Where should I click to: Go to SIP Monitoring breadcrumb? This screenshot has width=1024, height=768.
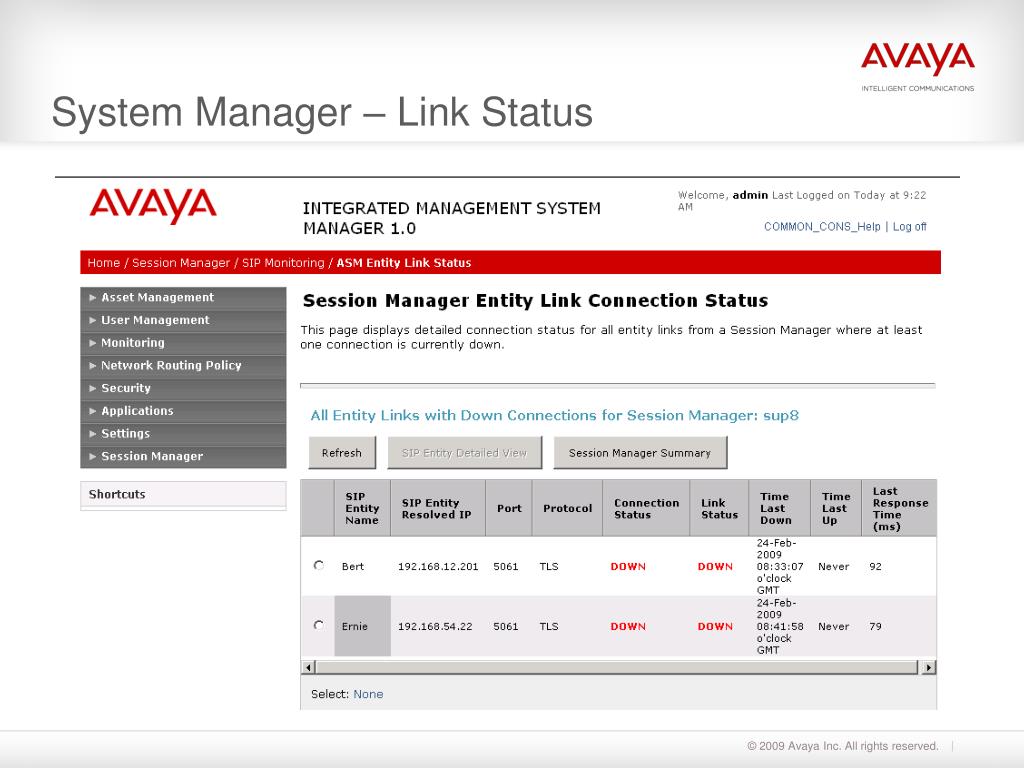click(x=283, y=263)
